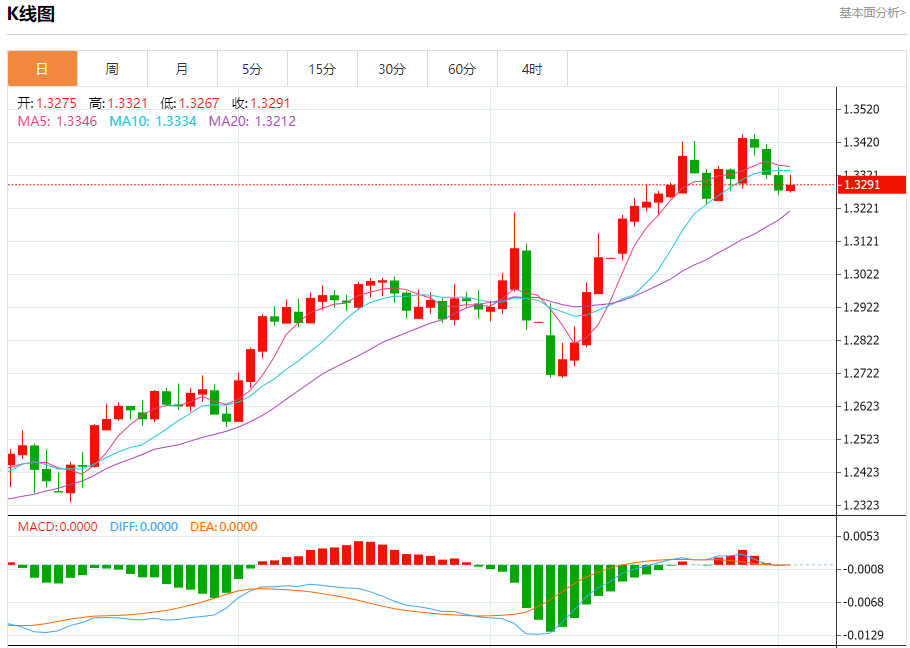Image resolution: width=910 pixels, height=648 pixels.
Task: Click the MACD value label
Action: click(57, 527)
